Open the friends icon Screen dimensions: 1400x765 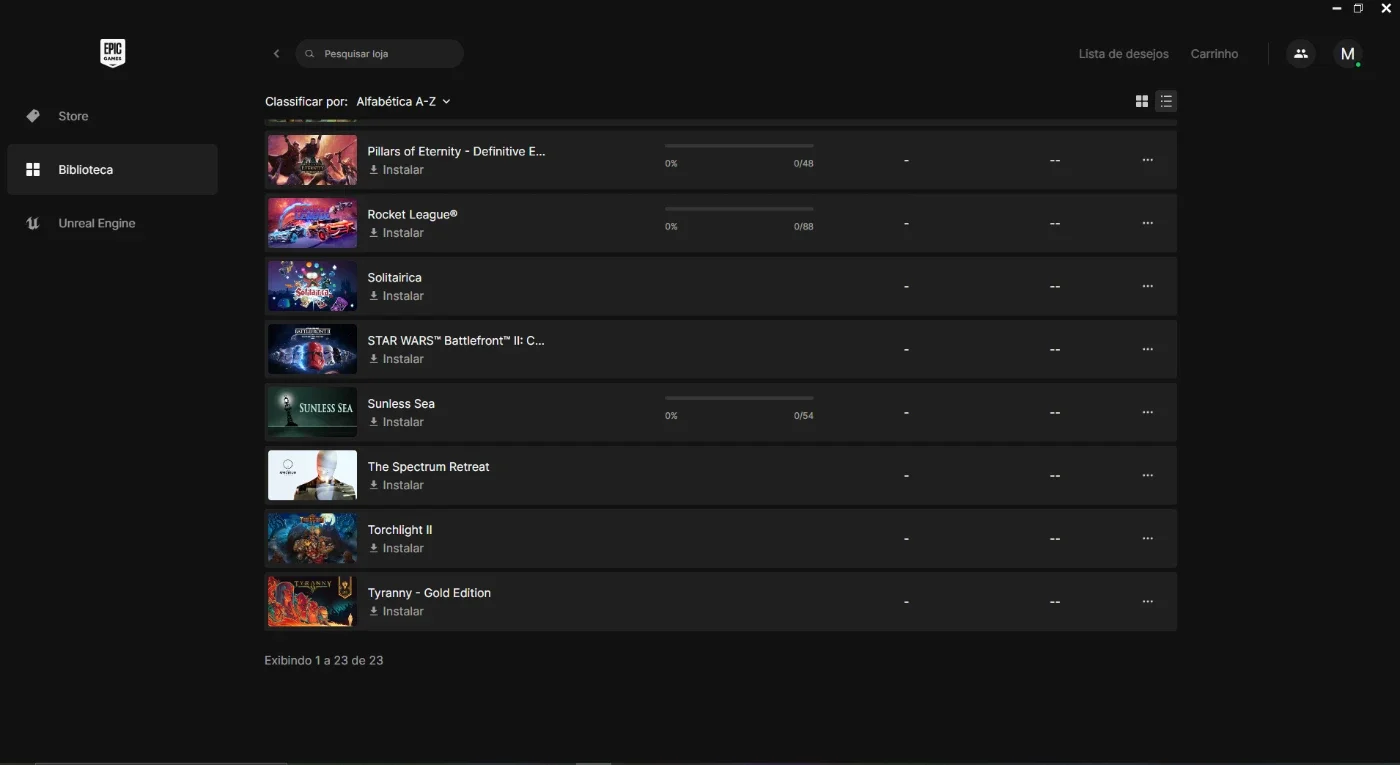point(1300,54)
